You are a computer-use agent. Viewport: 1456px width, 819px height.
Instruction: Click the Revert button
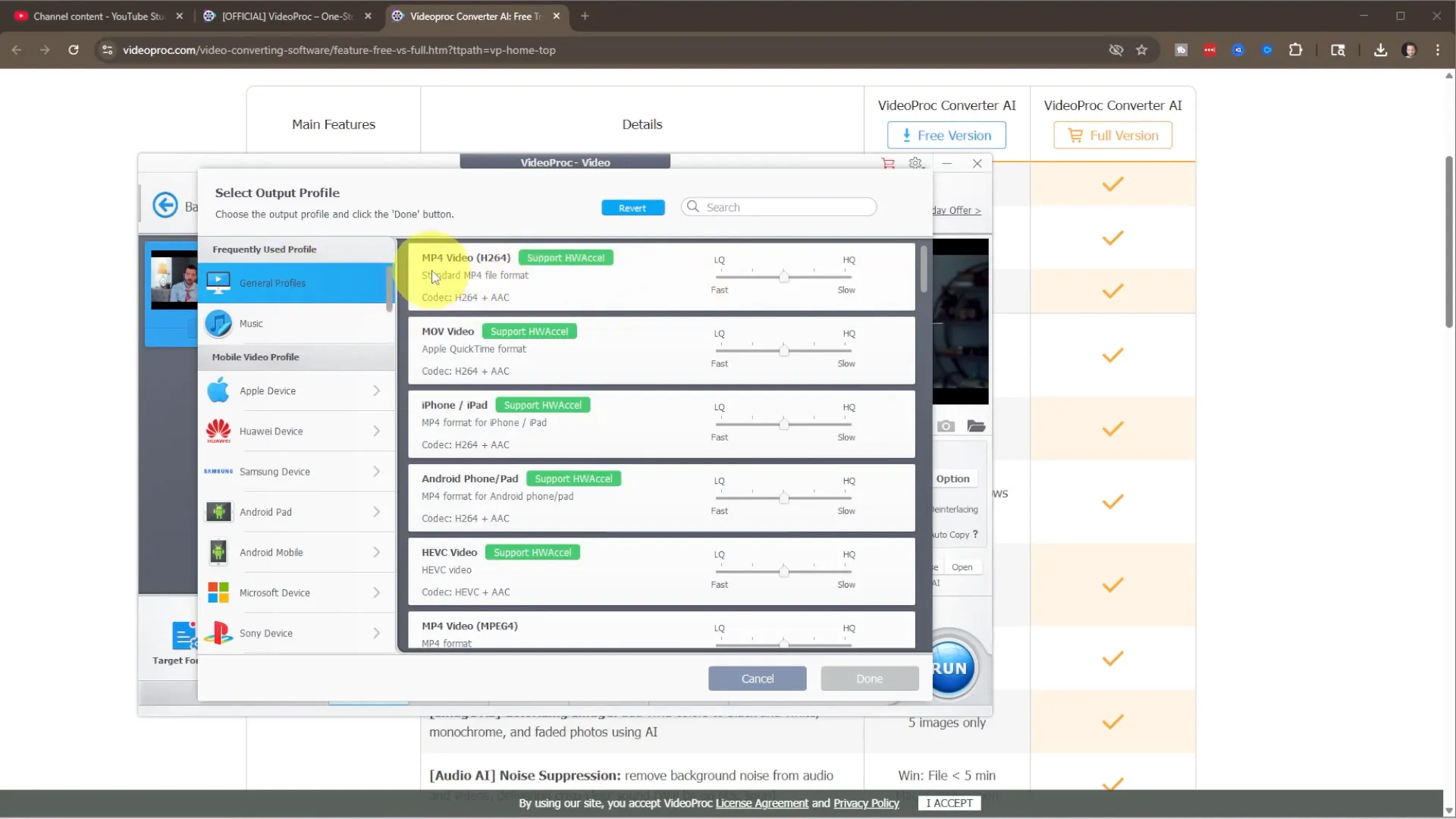[x=632, y=208]
